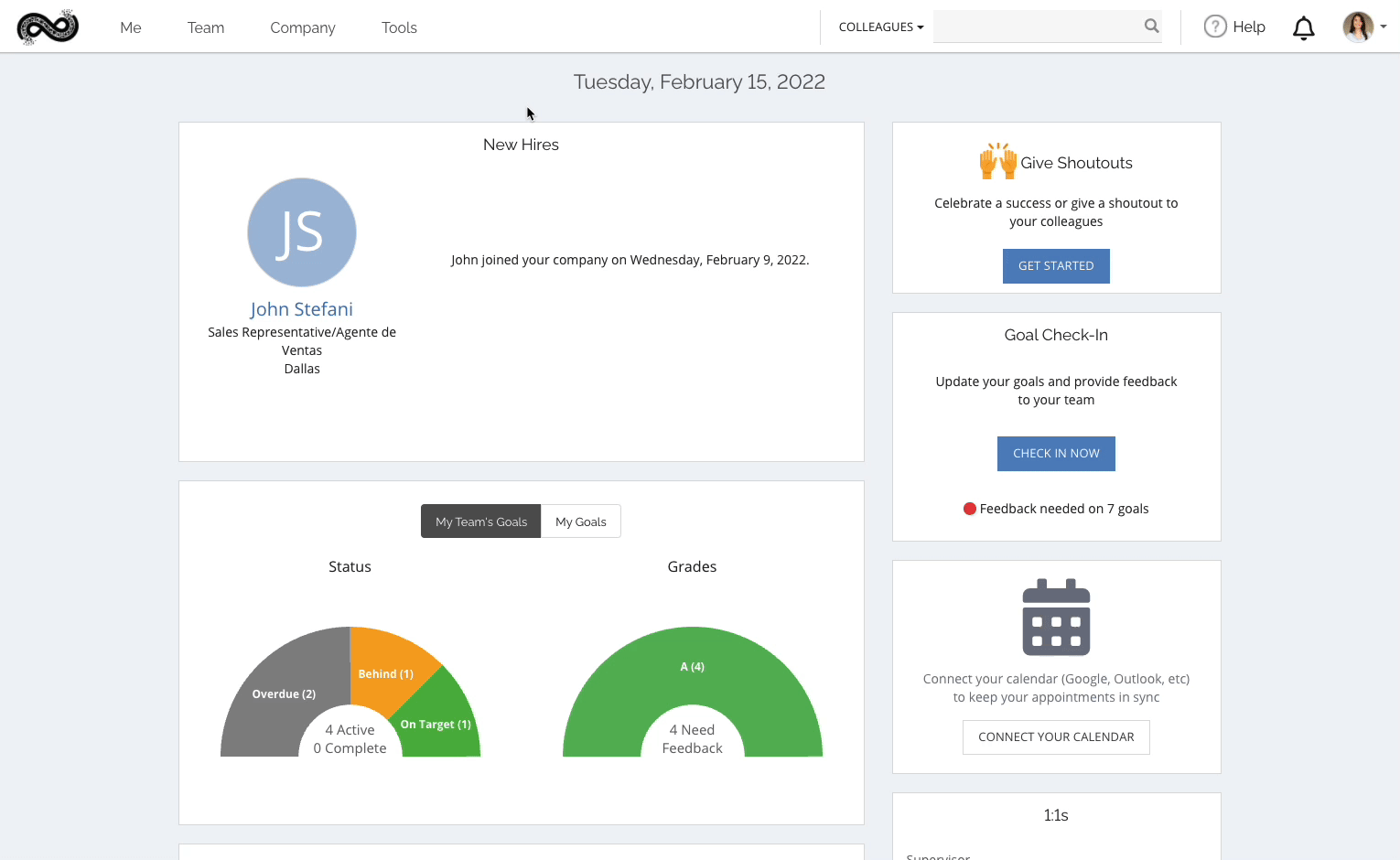
Task: Open the Me menu
Action: 131,27
